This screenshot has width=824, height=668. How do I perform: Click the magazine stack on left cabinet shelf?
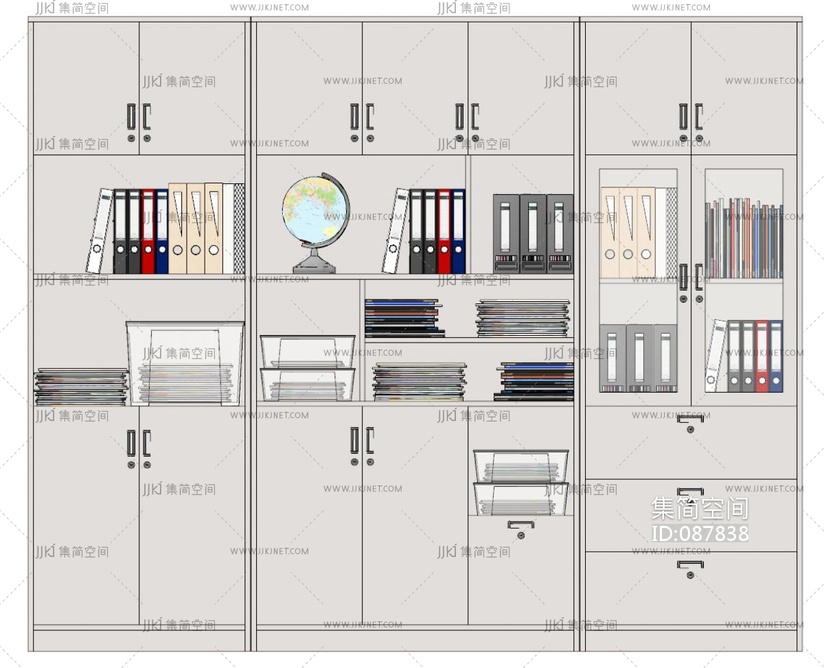coord(81,386)
